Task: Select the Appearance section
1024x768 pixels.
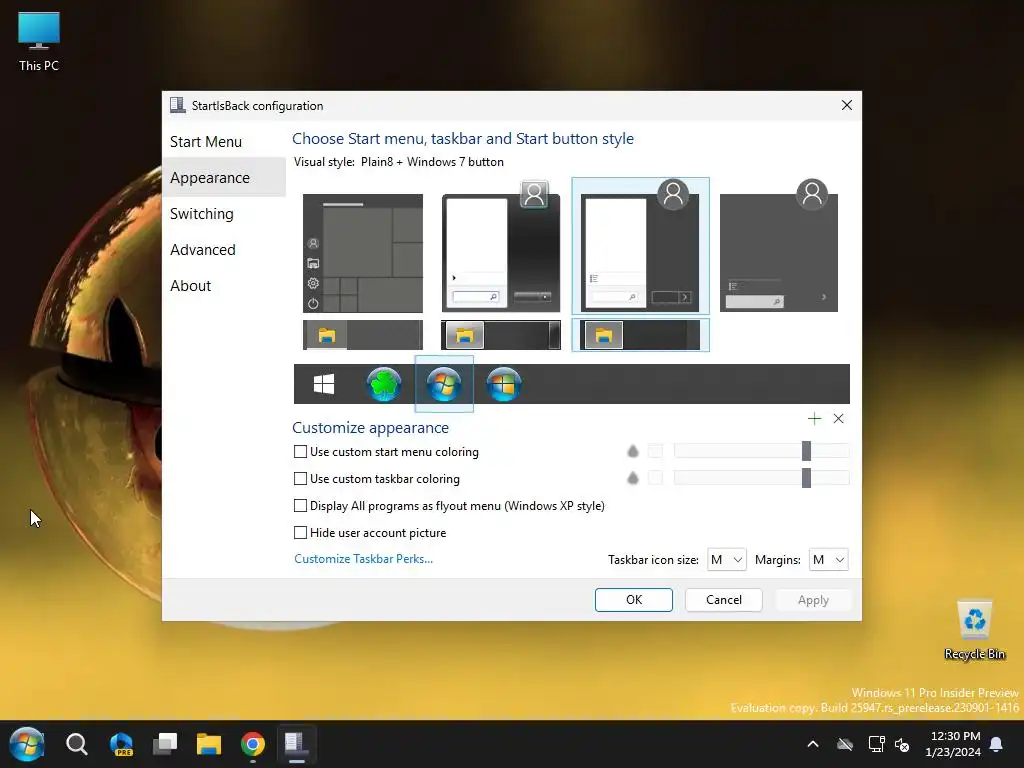Action: [x=223, y=178]
